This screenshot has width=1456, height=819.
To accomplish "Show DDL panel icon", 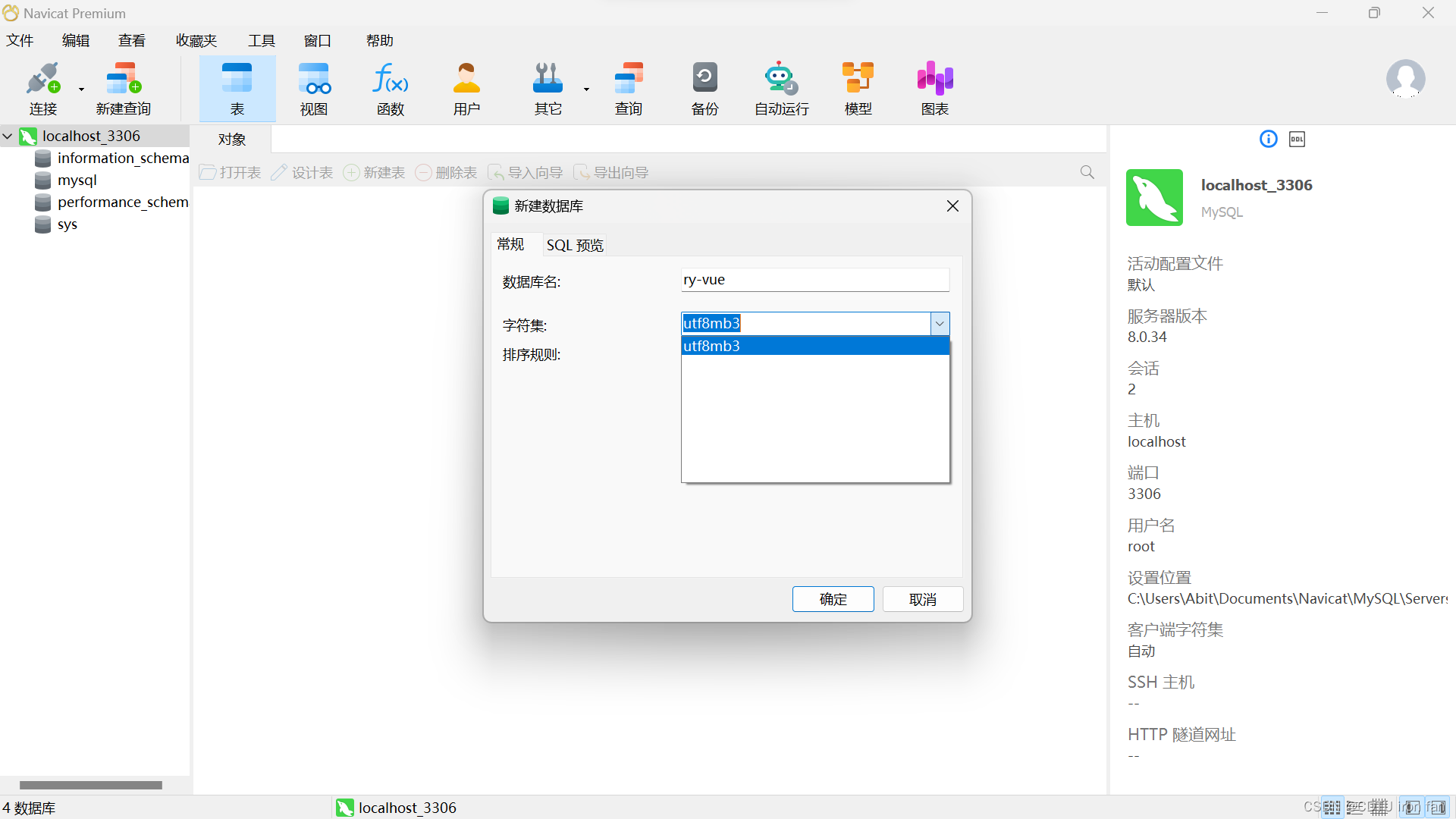I will tap(1297, 140).
